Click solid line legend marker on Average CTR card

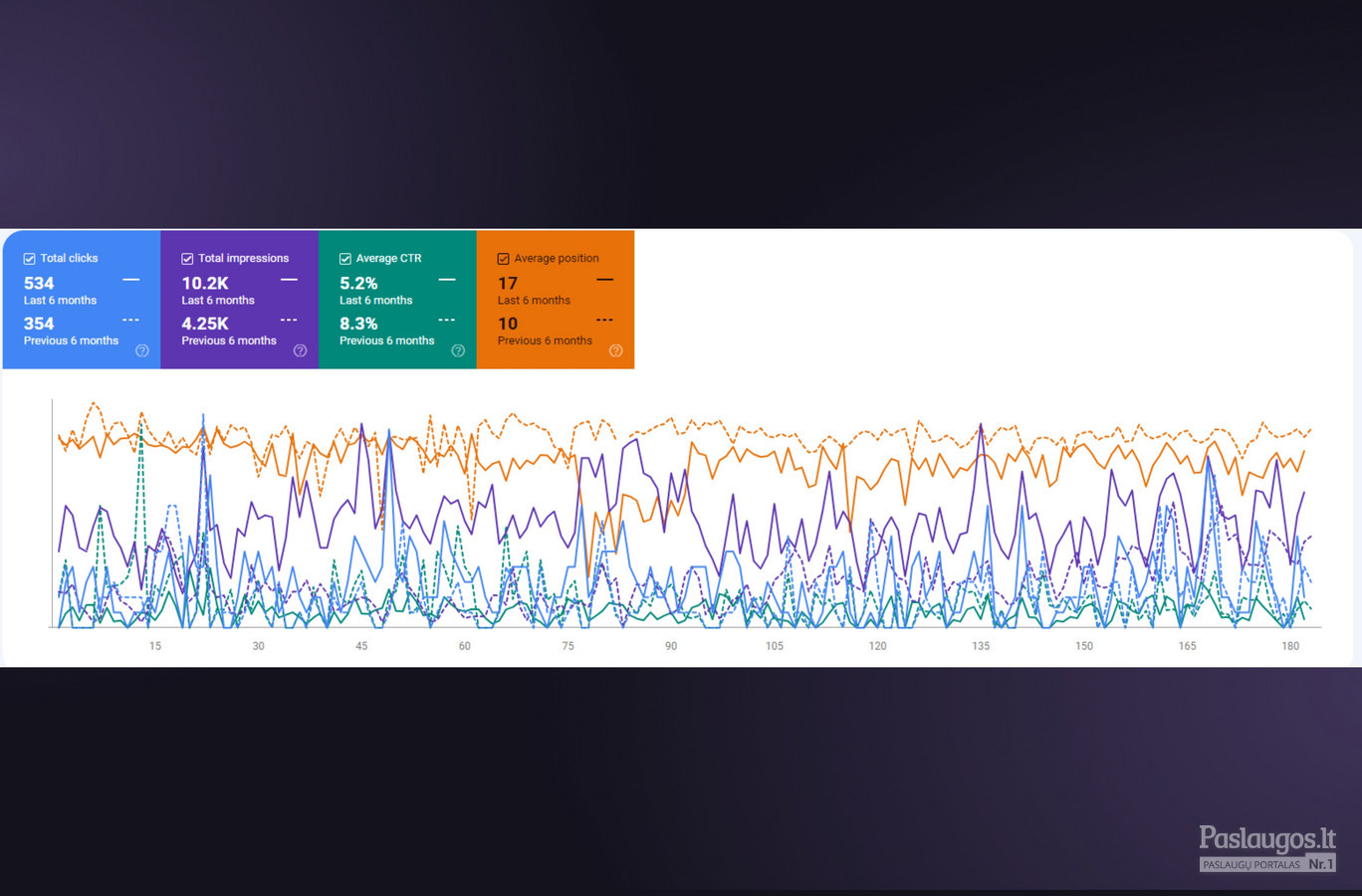(x=447, y=280)
